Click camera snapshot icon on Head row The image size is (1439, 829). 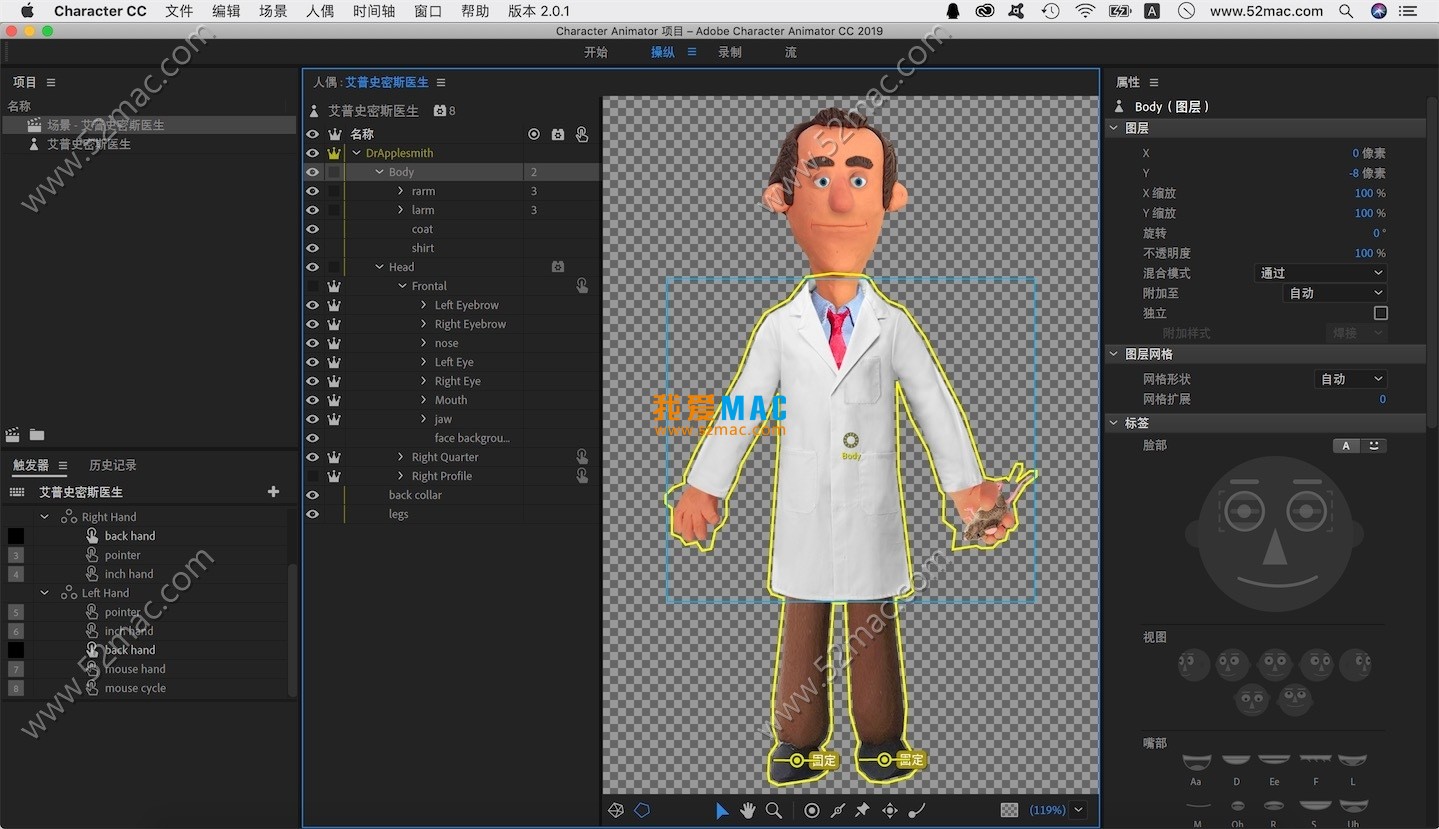558,267
